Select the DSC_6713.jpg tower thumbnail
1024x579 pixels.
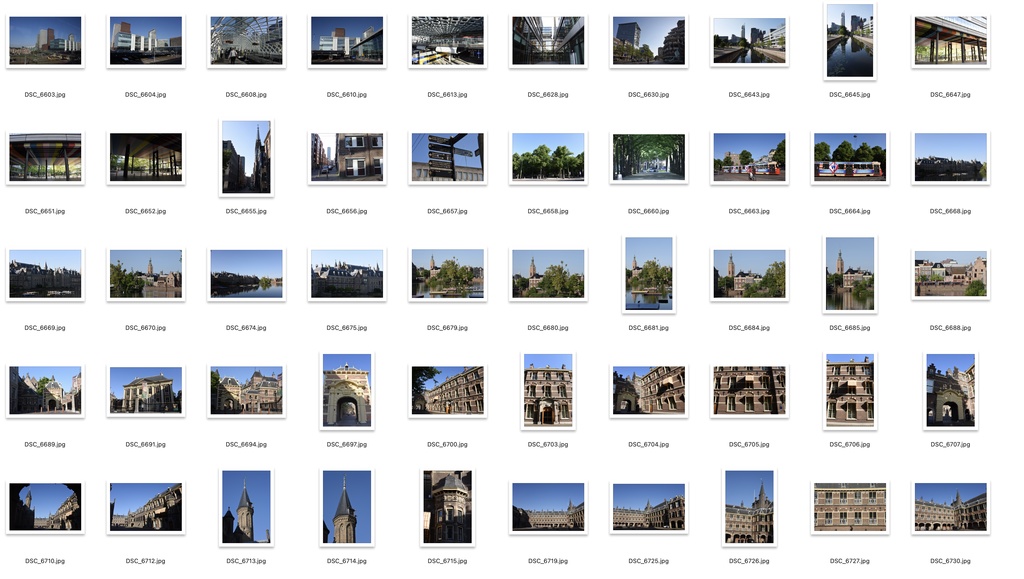[246, 507]
